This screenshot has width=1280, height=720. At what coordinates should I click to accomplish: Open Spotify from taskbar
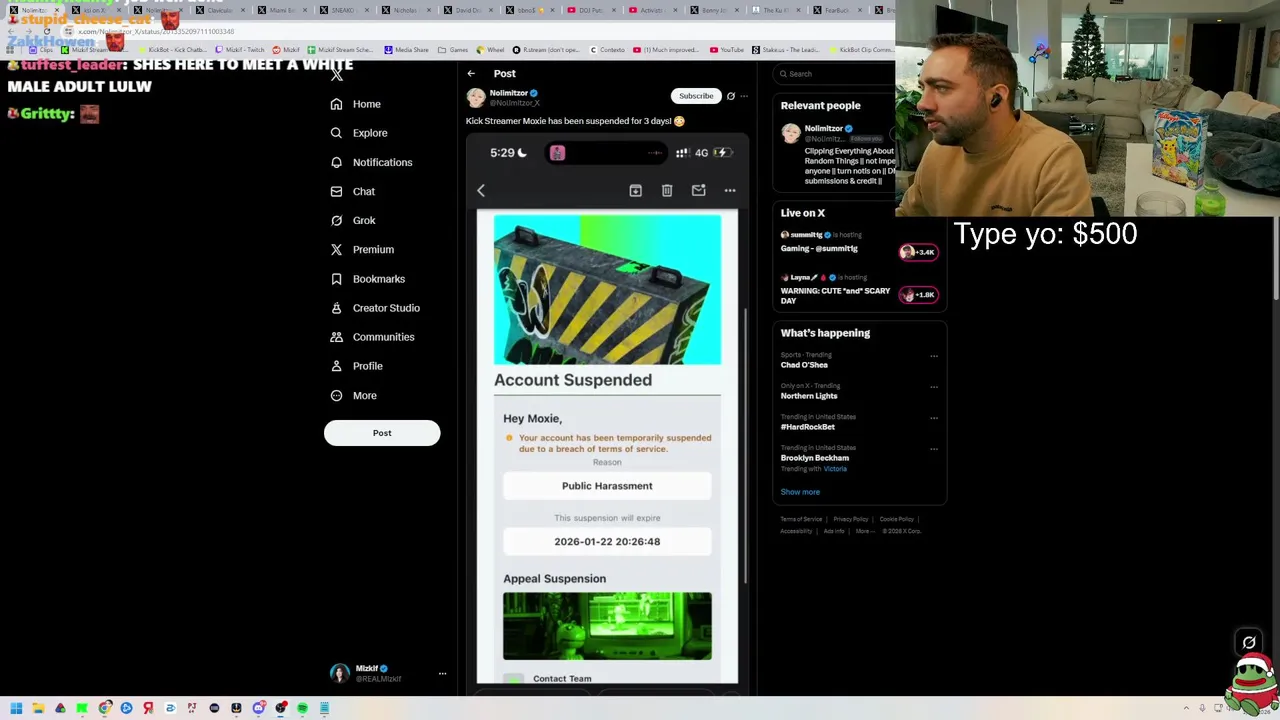coord(302,708)
